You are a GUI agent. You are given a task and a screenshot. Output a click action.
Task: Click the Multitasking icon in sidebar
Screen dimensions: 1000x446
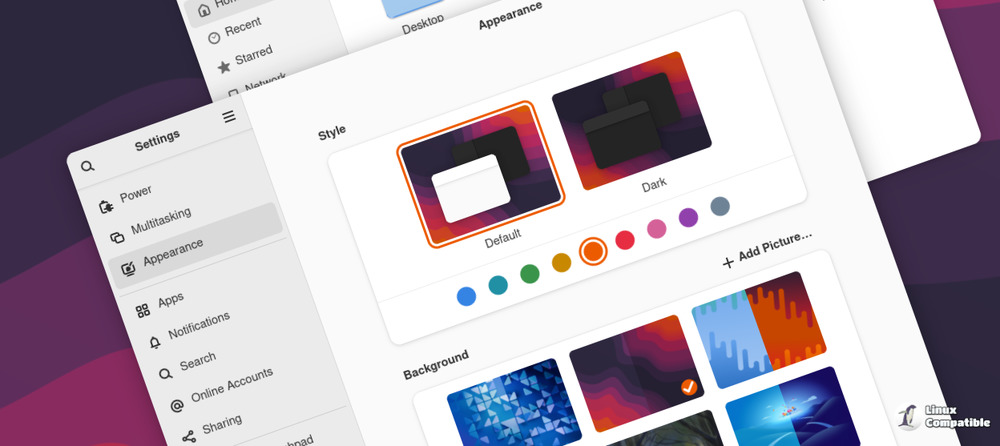(117, 237)
